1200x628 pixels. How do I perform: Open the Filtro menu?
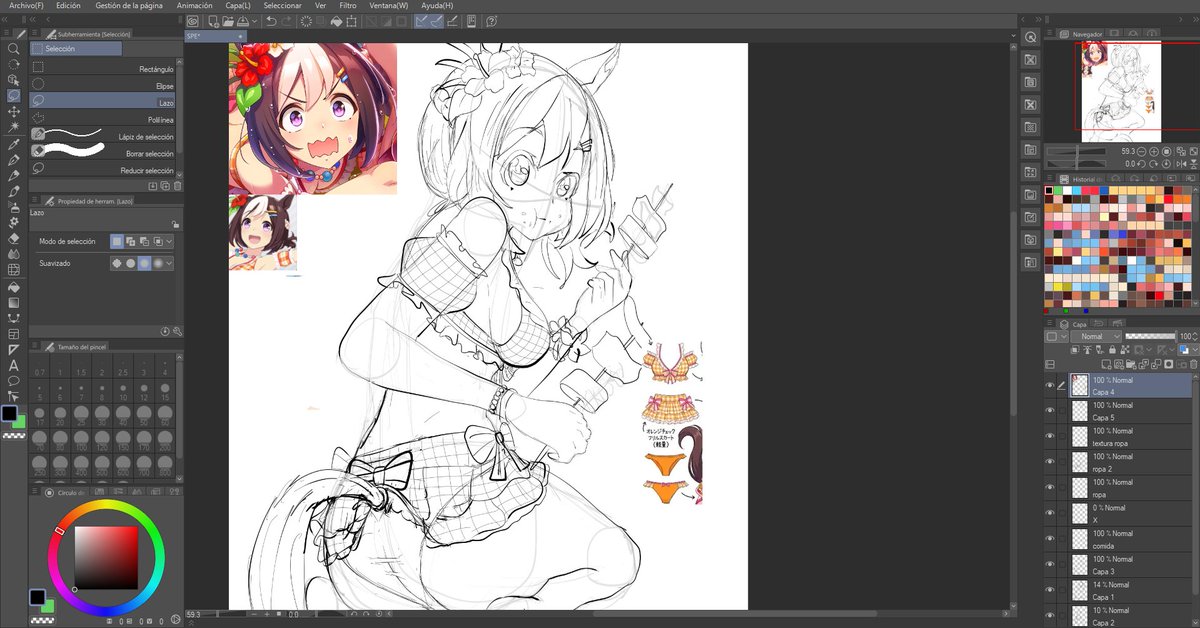348,5
